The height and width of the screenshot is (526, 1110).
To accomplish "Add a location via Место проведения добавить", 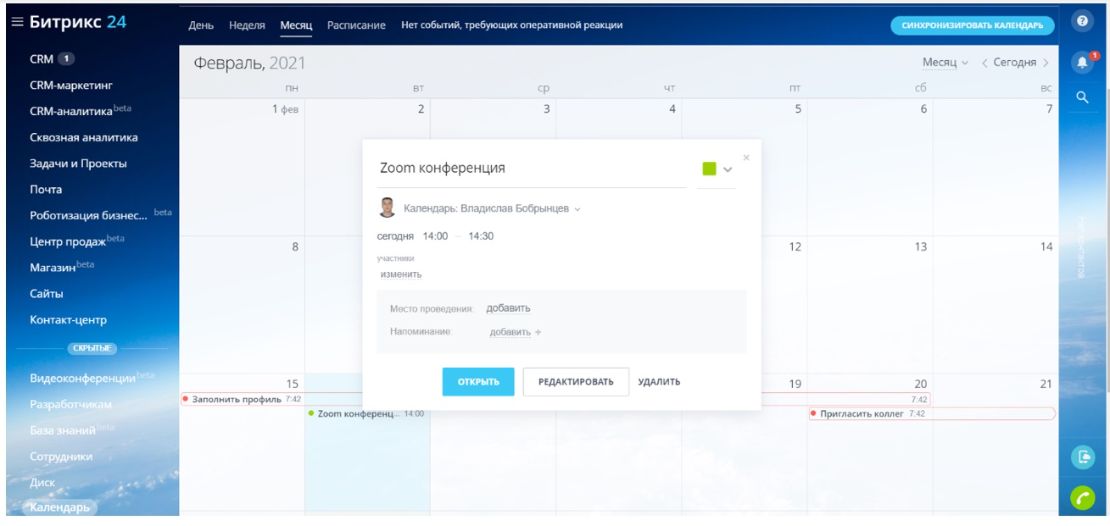I will coord(508,309).
